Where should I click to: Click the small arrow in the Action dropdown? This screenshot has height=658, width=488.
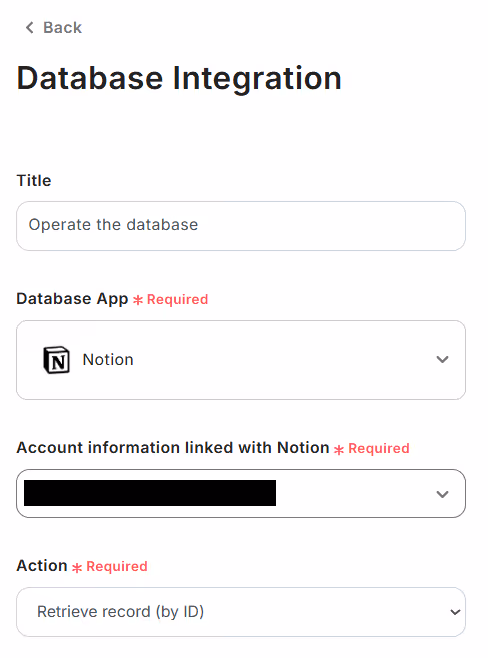(455, 612)
